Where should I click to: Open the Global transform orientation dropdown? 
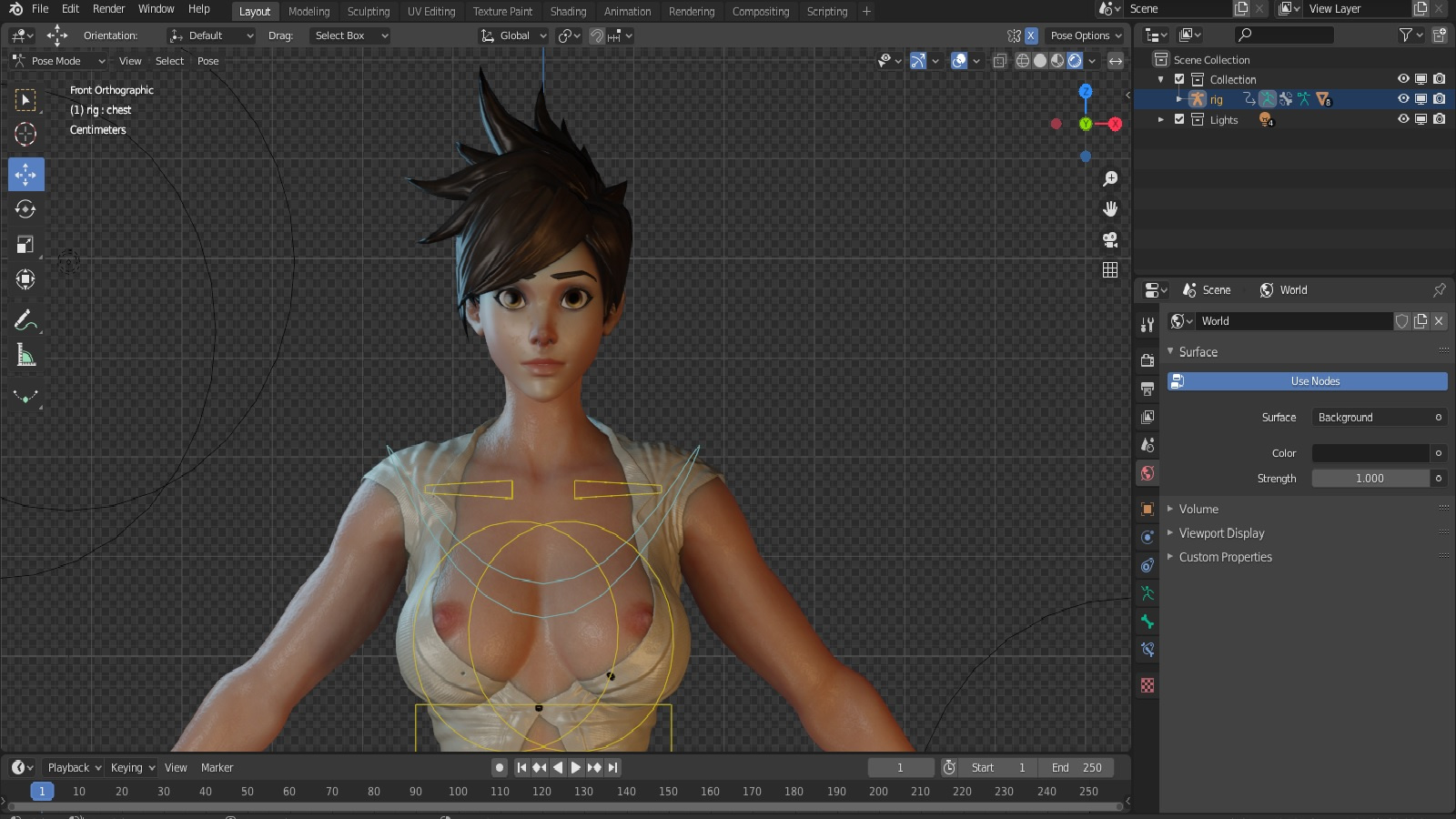tap(513, 35)
